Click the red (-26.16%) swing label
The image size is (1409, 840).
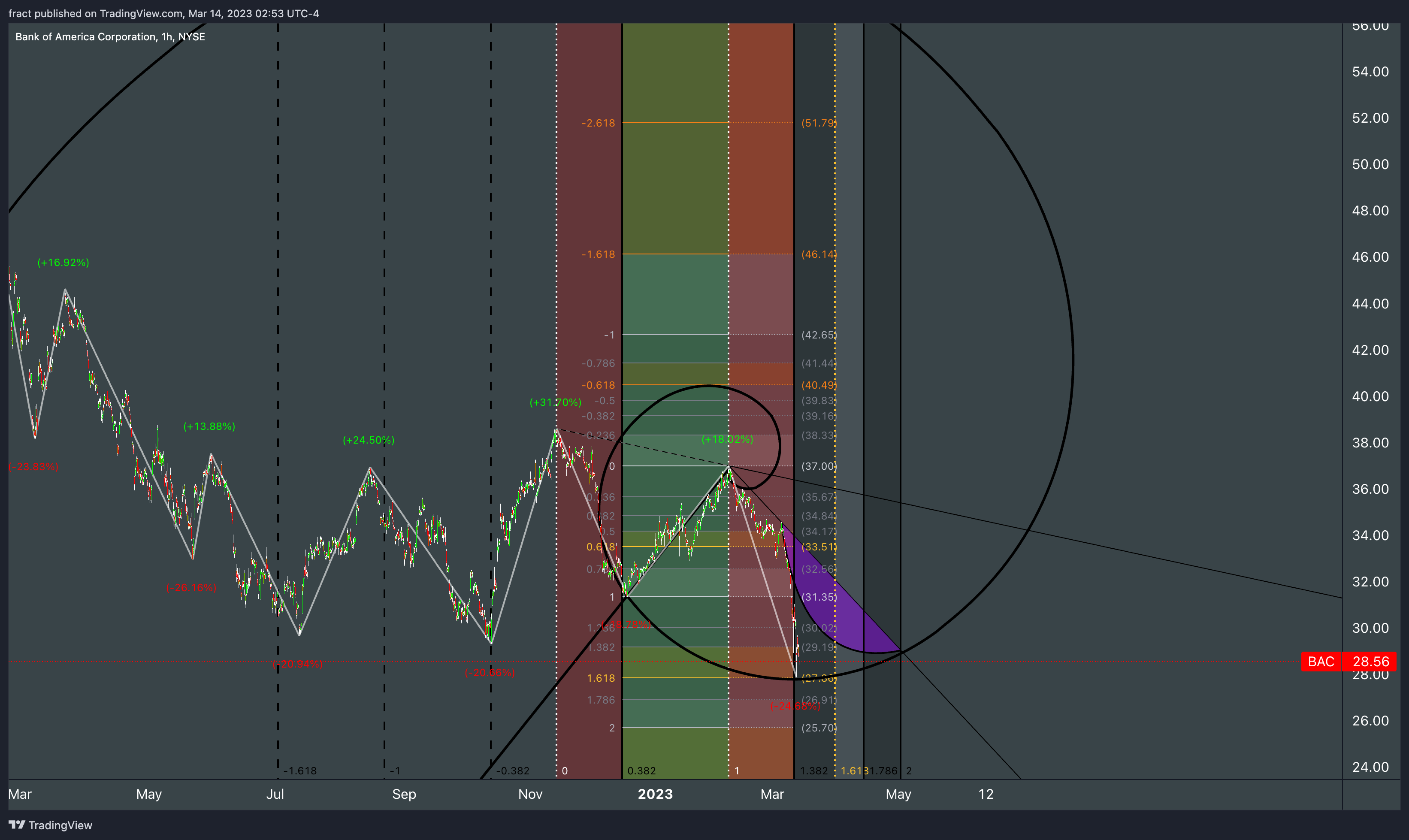point(191,588)
